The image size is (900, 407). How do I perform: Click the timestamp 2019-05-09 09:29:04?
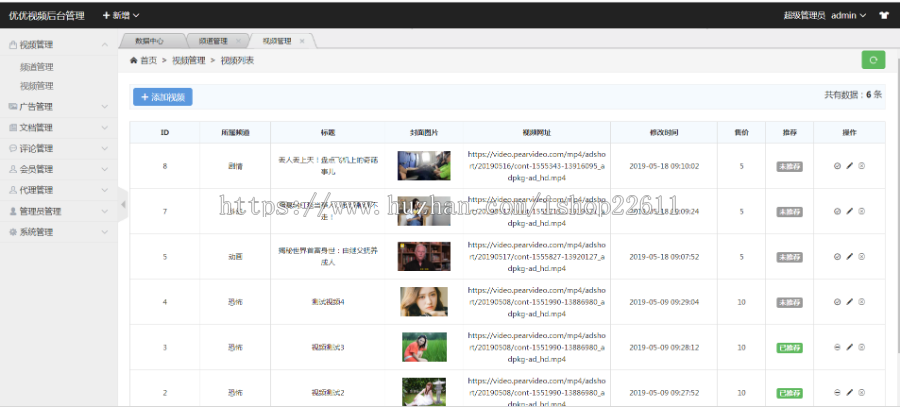click(664, 302)
